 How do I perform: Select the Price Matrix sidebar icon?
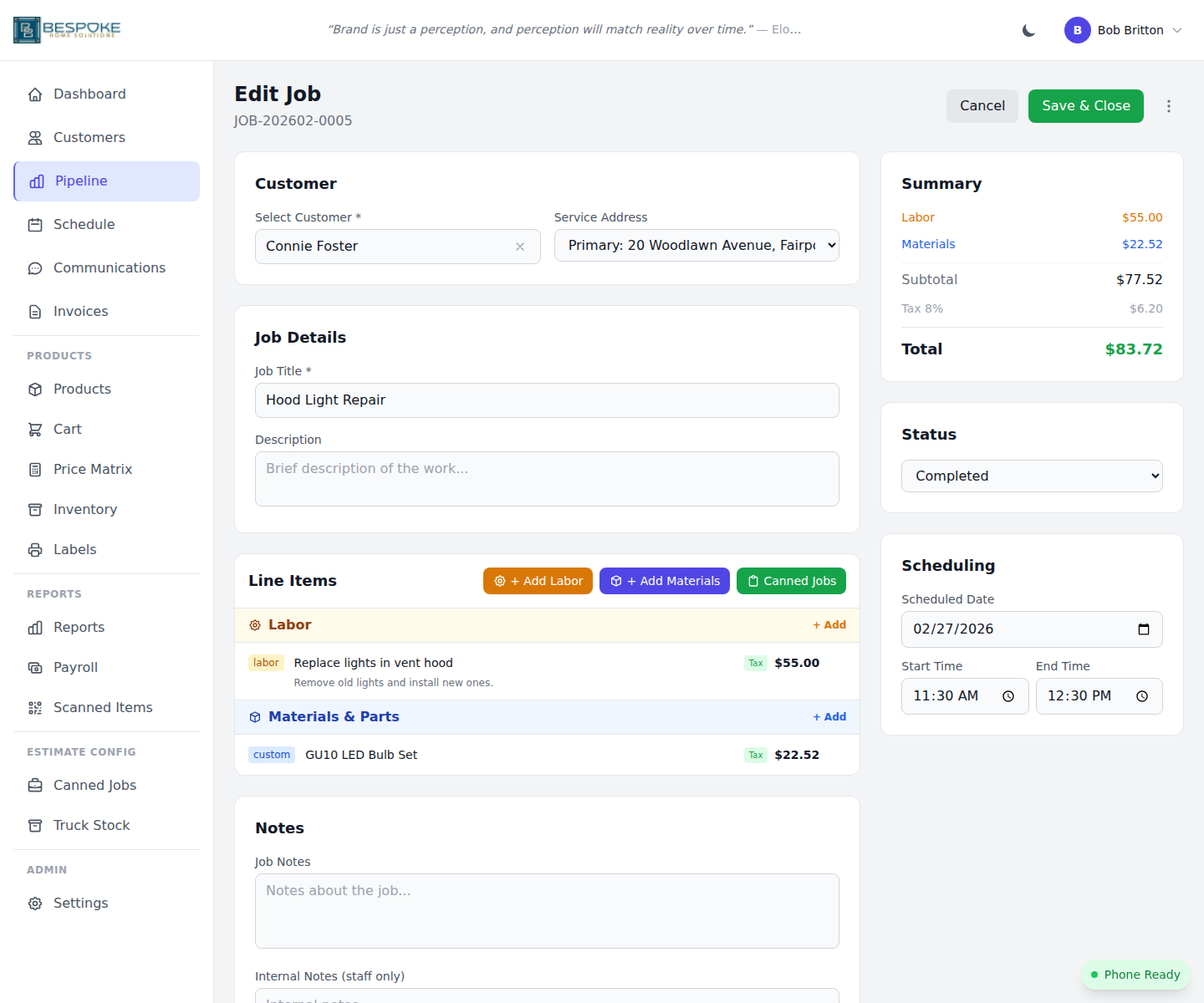tap(35, 469)
